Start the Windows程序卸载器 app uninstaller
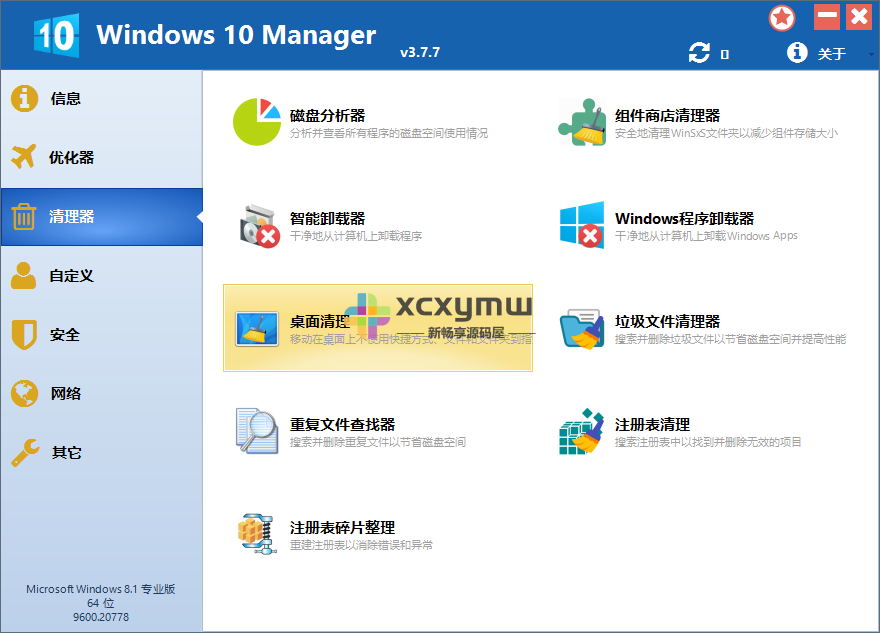This screenshot has width=880, height=633. (x=688, y=218)
